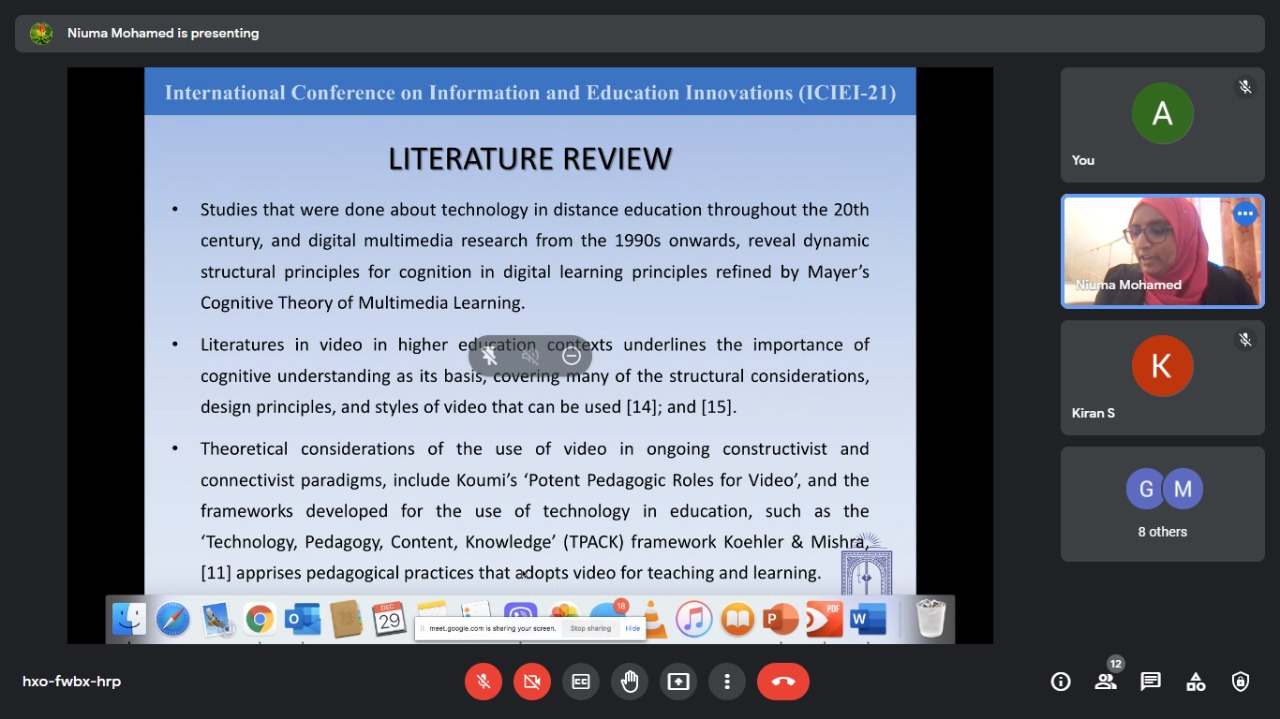Select the 'You' participant tile
This screenshot has width=1280, height=719.
click(x=1162, y=125)
